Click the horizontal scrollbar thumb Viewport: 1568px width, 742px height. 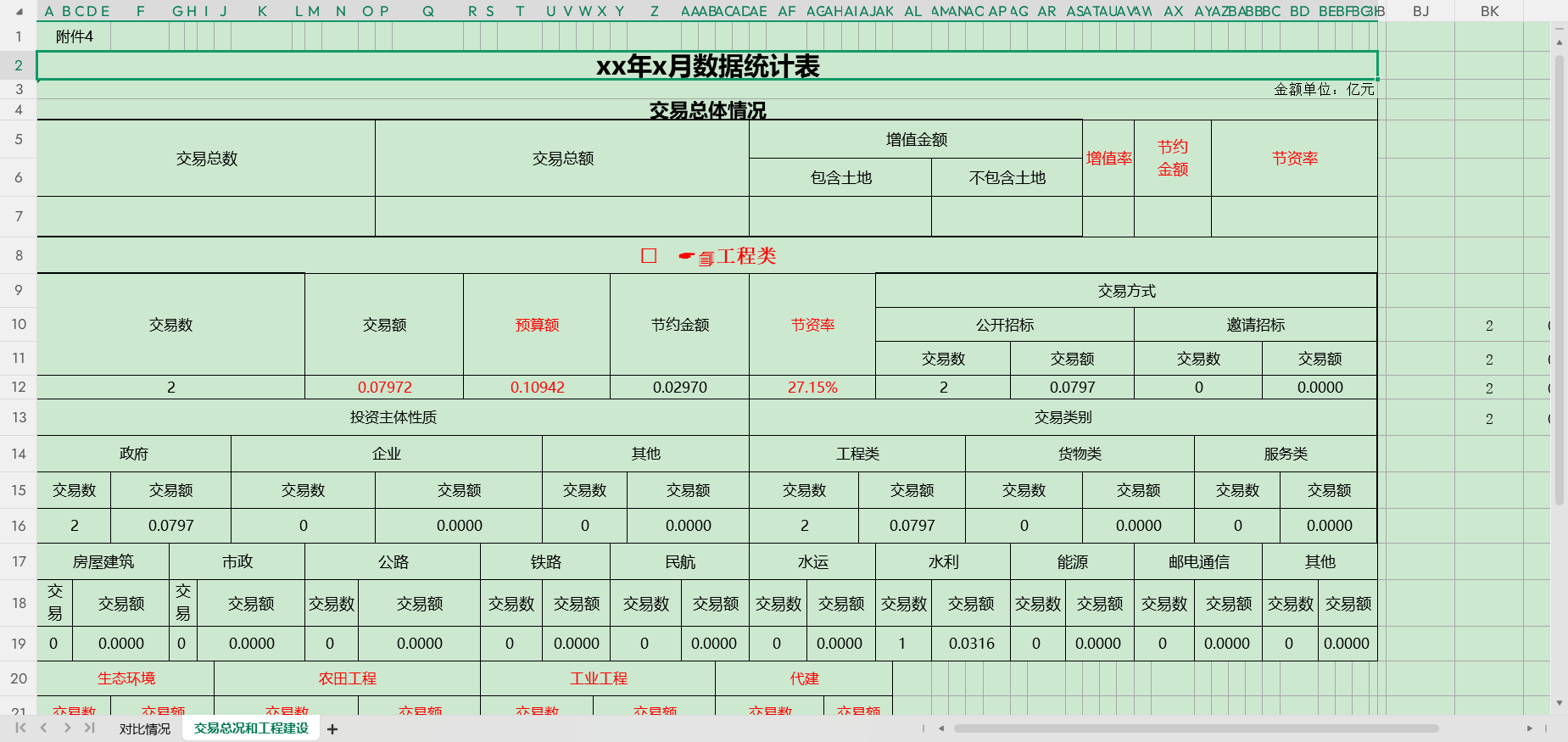1196,728
